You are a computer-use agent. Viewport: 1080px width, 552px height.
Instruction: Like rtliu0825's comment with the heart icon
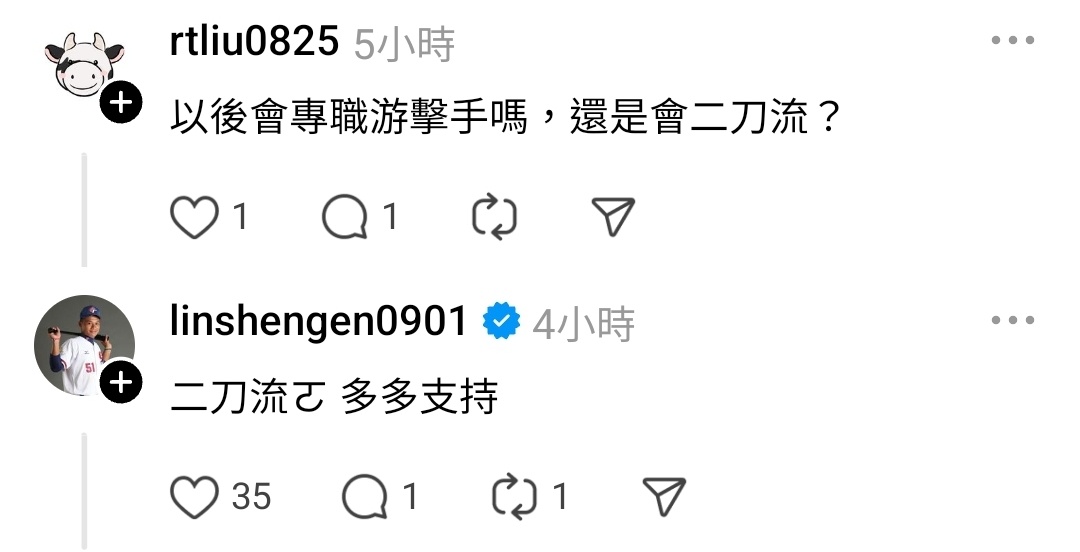tap(194, 217)
